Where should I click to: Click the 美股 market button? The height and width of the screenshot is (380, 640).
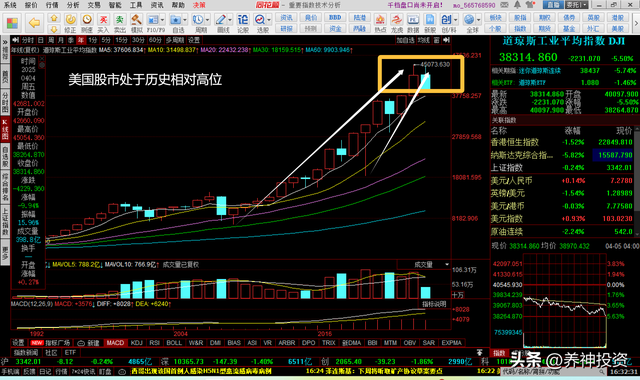pos(618,29)
